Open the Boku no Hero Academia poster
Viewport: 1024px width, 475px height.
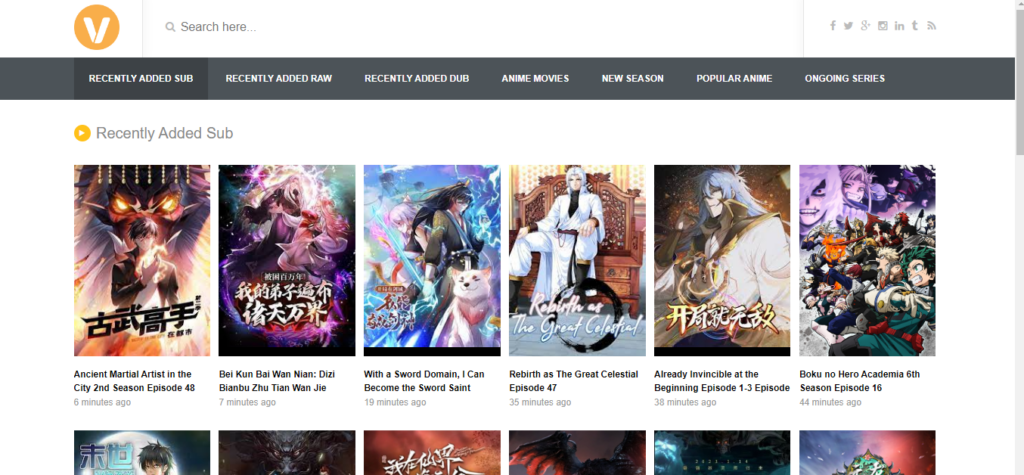[x=867, y=260]
